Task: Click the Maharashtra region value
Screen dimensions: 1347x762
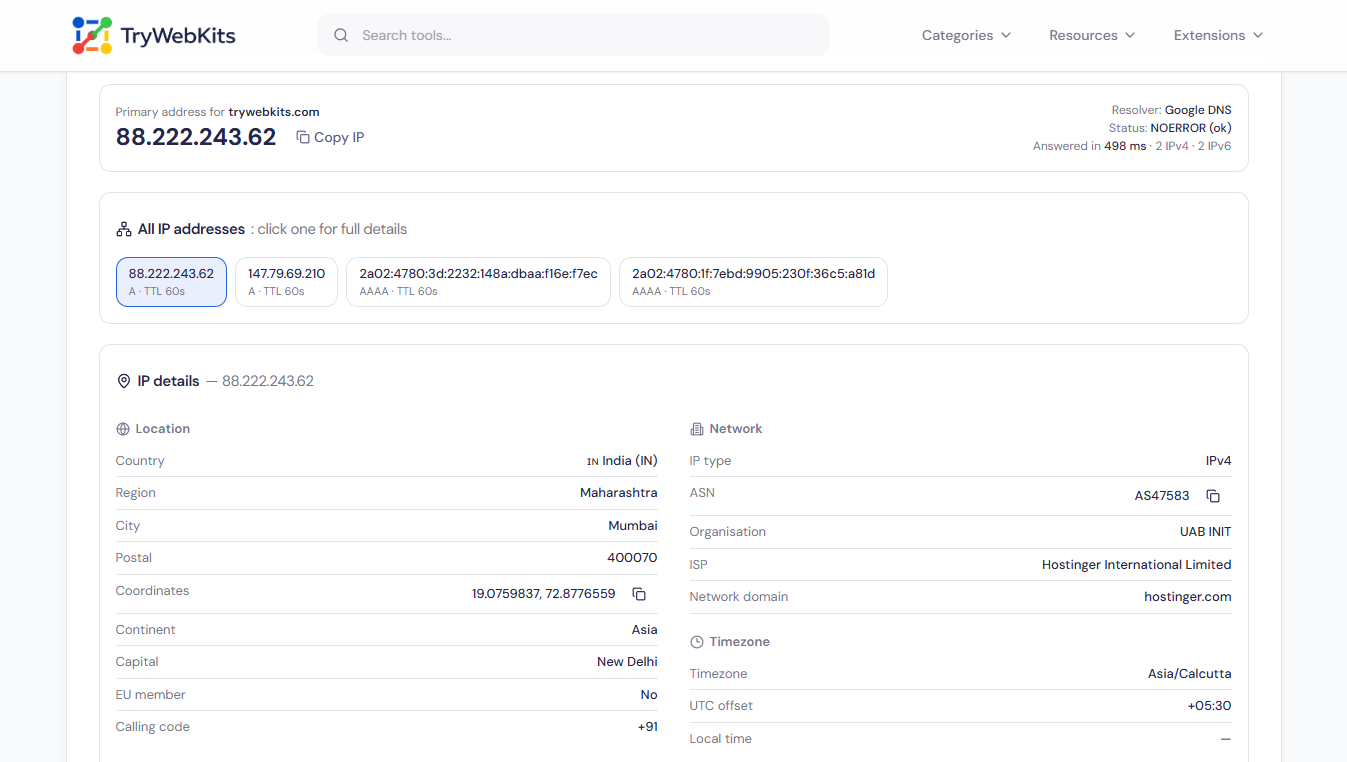Action: pyautogui.click(x=619, y=493)
